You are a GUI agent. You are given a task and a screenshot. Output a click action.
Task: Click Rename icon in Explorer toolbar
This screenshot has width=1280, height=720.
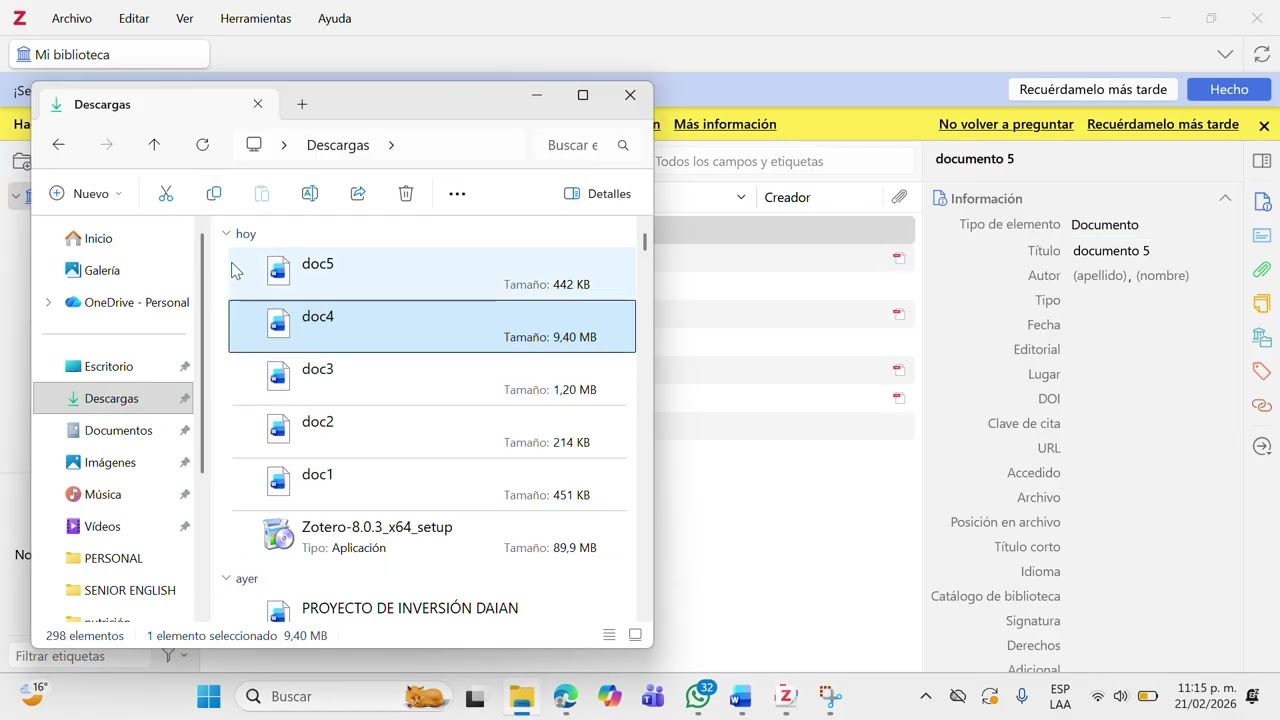[x=310, y=194]
